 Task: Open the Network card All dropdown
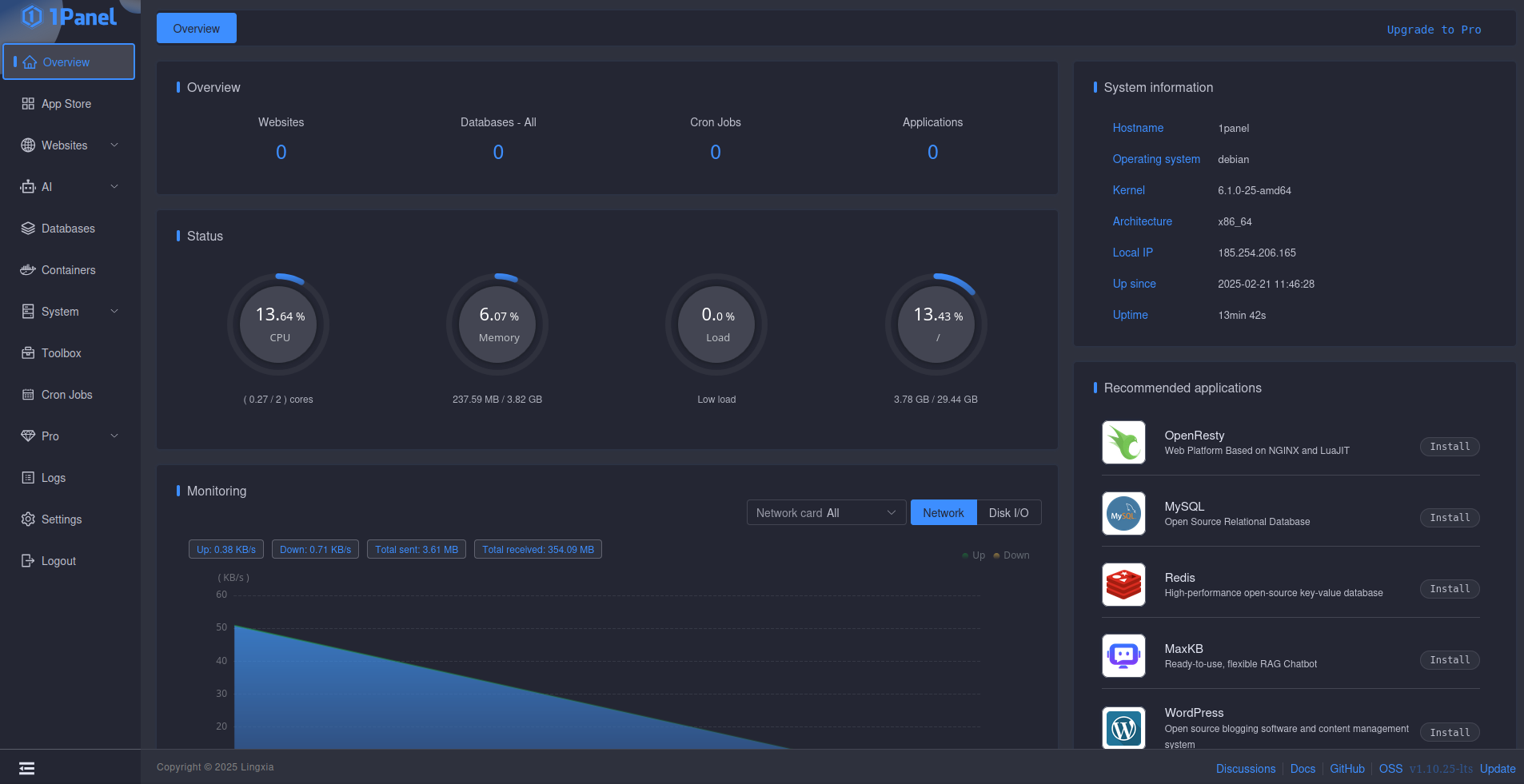click(825, 513)
